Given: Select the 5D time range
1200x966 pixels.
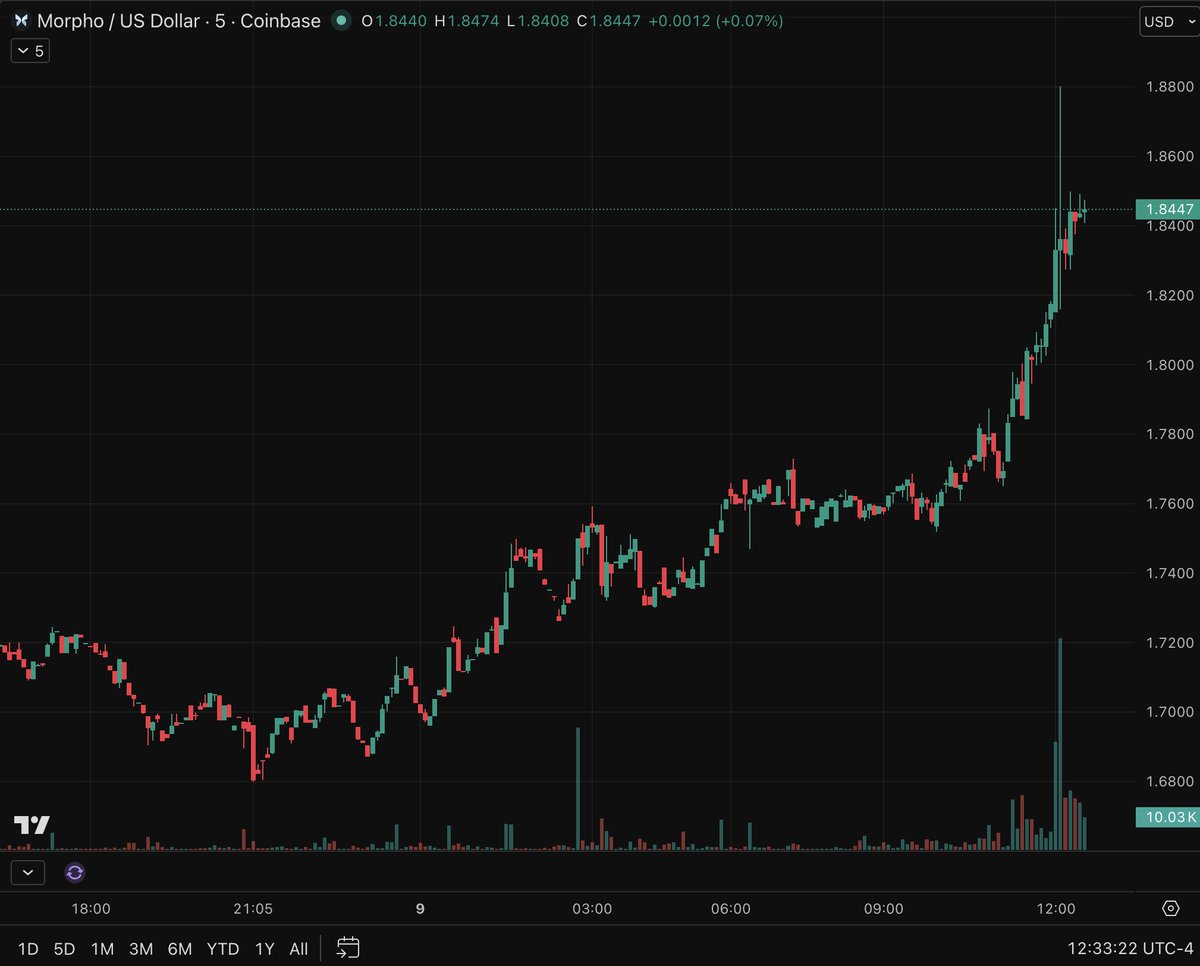Looking at the screenshot, I should point(64,948).
